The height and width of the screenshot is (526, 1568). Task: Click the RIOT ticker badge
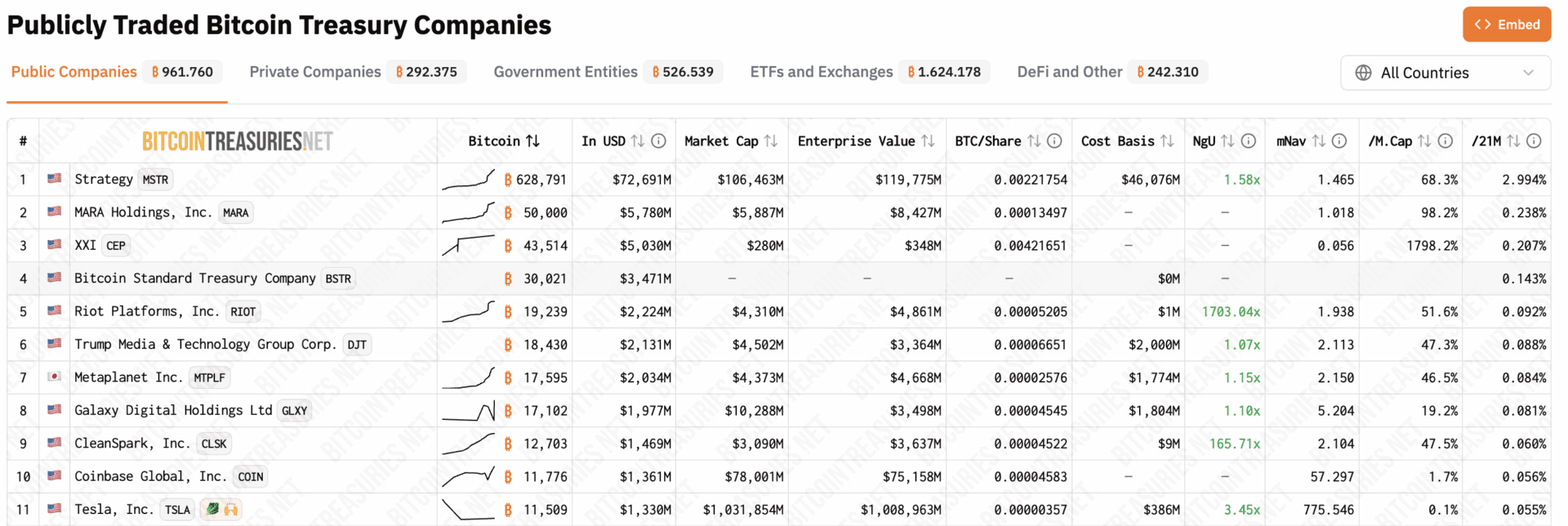(243, 312)
